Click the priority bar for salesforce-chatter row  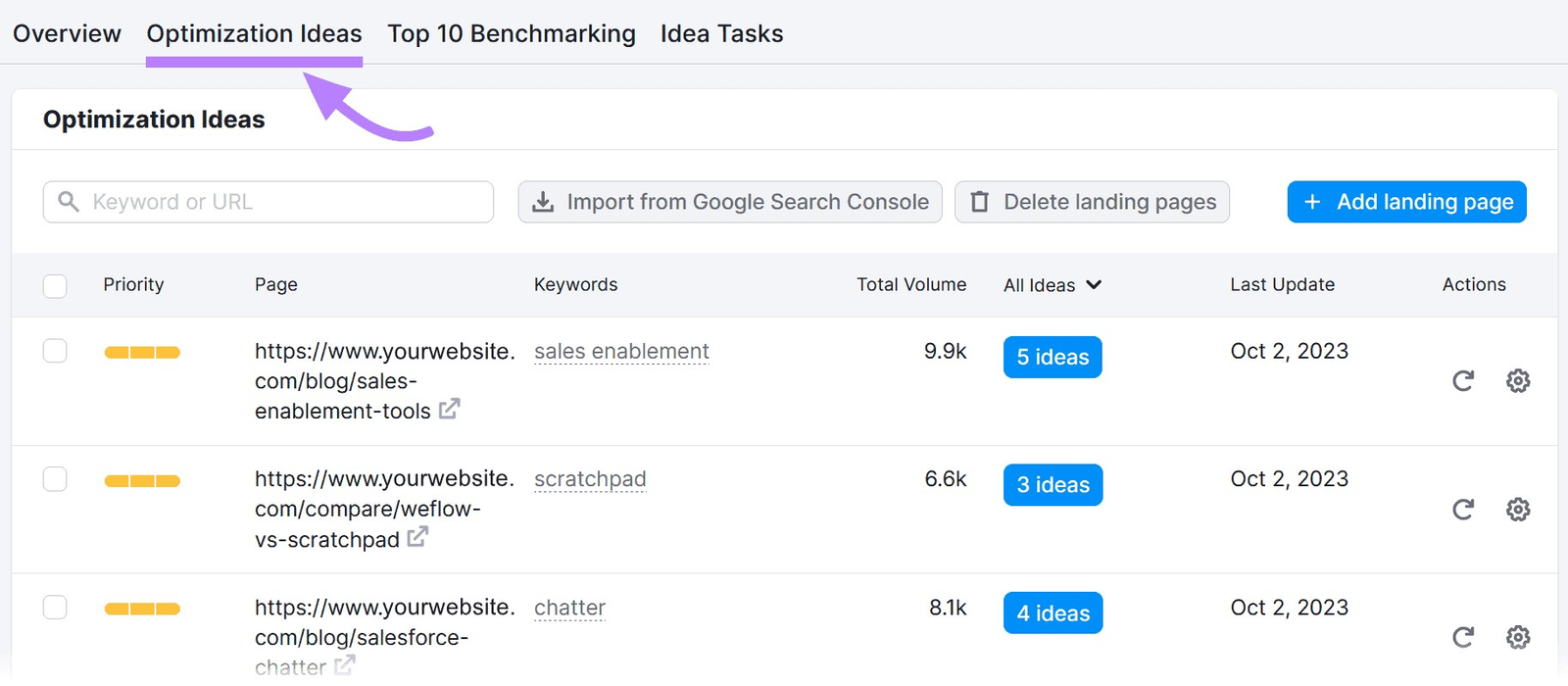coord(142,610)
